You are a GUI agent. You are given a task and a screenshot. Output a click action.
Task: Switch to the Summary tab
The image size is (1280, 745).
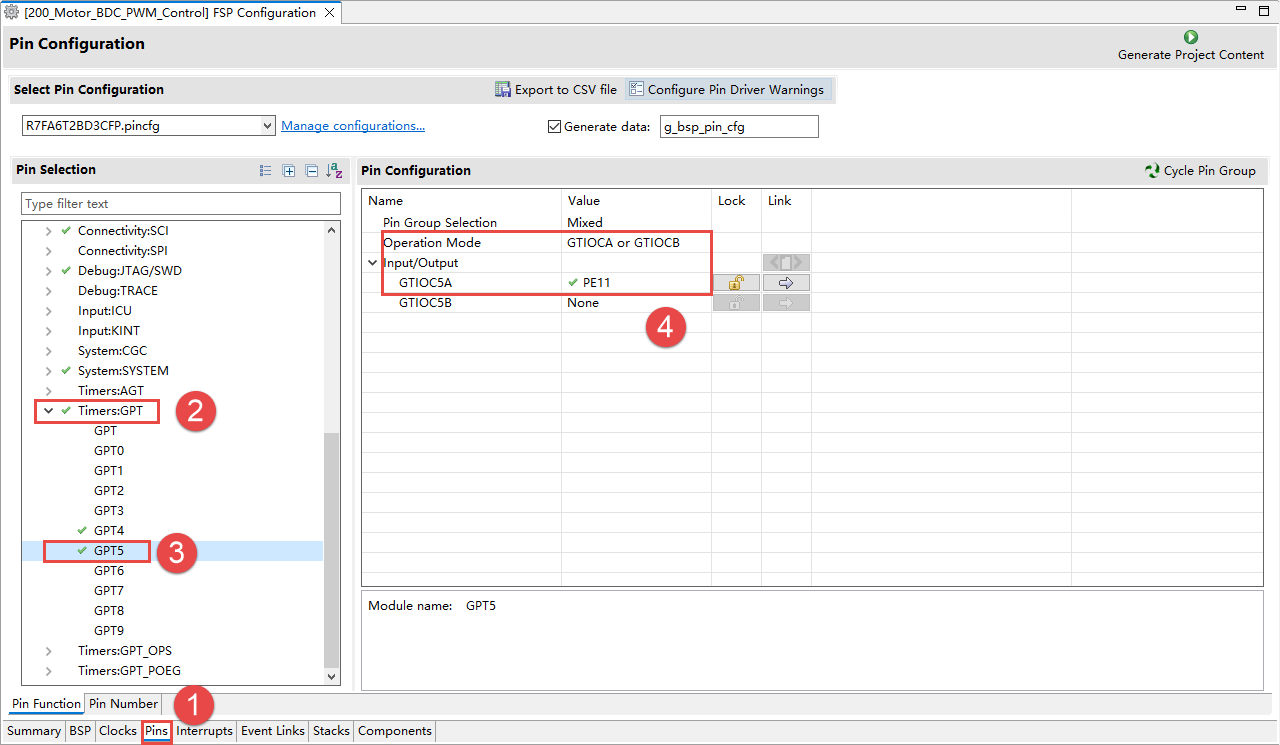tap(34, 731)
